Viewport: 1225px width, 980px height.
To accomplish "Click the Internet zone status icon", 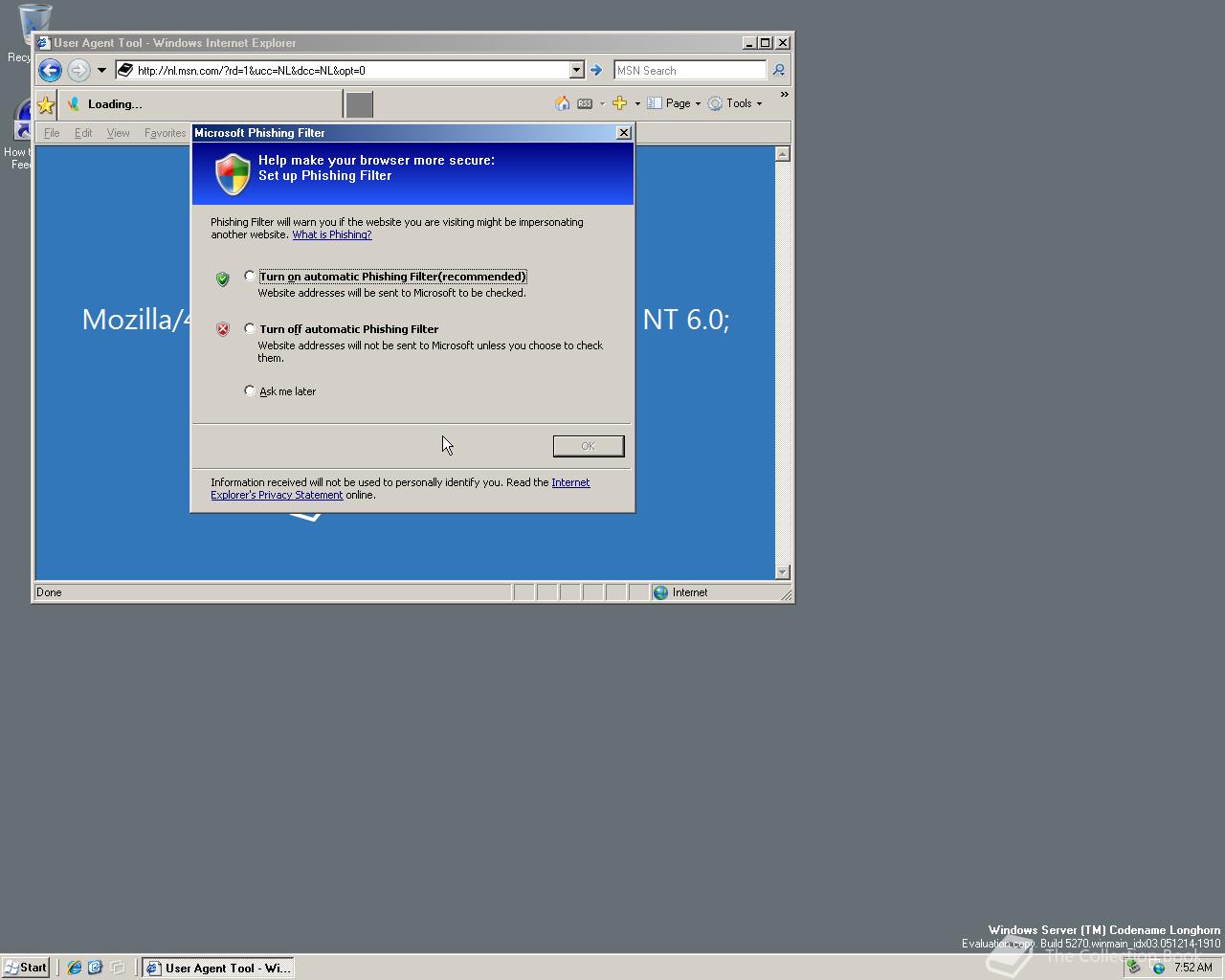I will point(660,592).
